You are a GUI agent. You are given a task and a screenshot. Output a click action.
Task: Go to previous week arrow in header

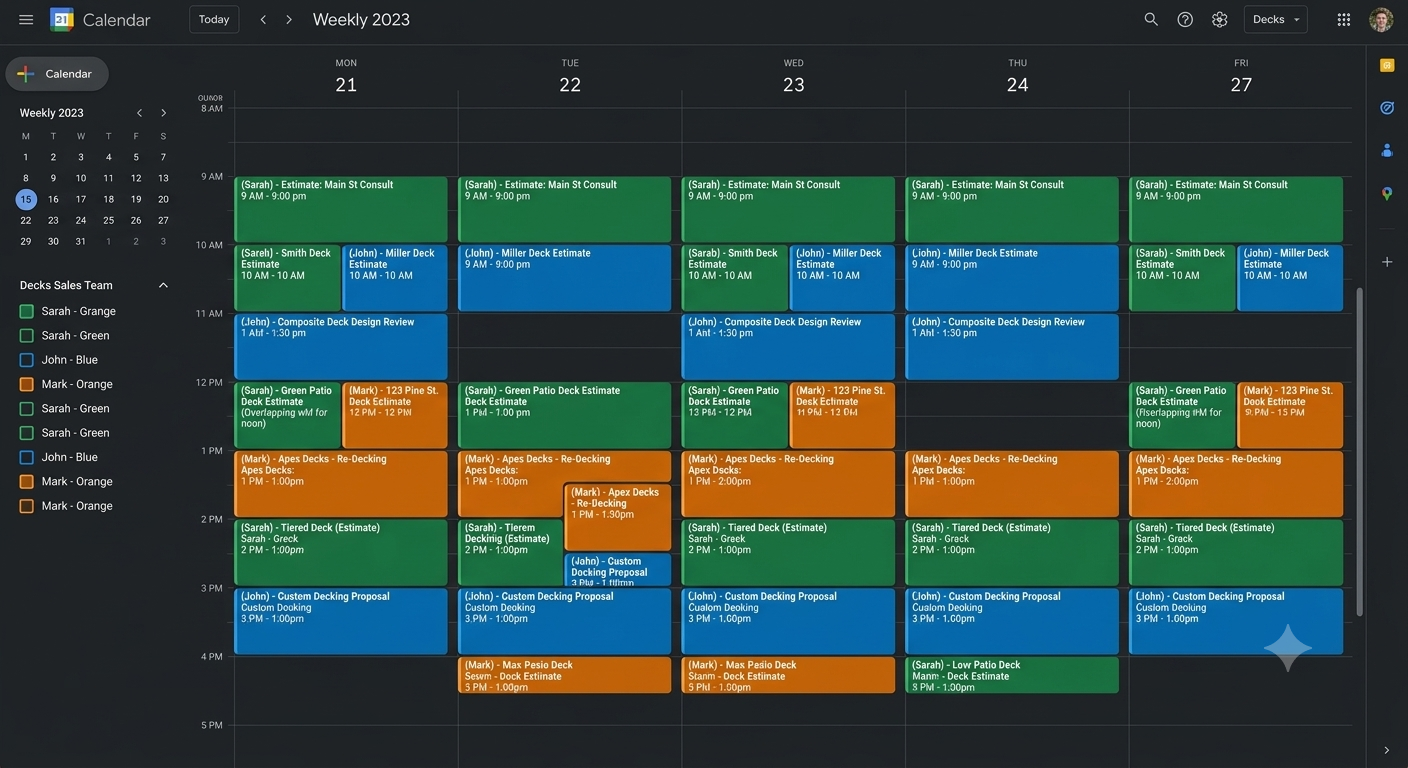[263, 20]
